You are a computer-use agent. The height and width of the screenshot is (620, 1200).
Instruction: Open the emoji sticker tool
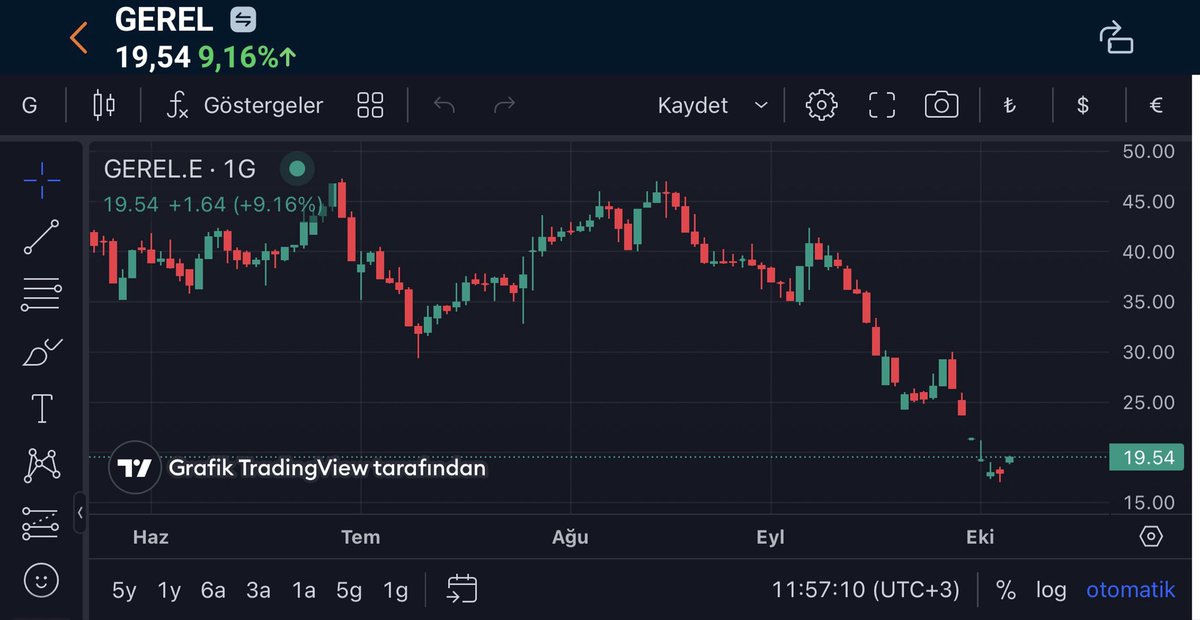42,579
